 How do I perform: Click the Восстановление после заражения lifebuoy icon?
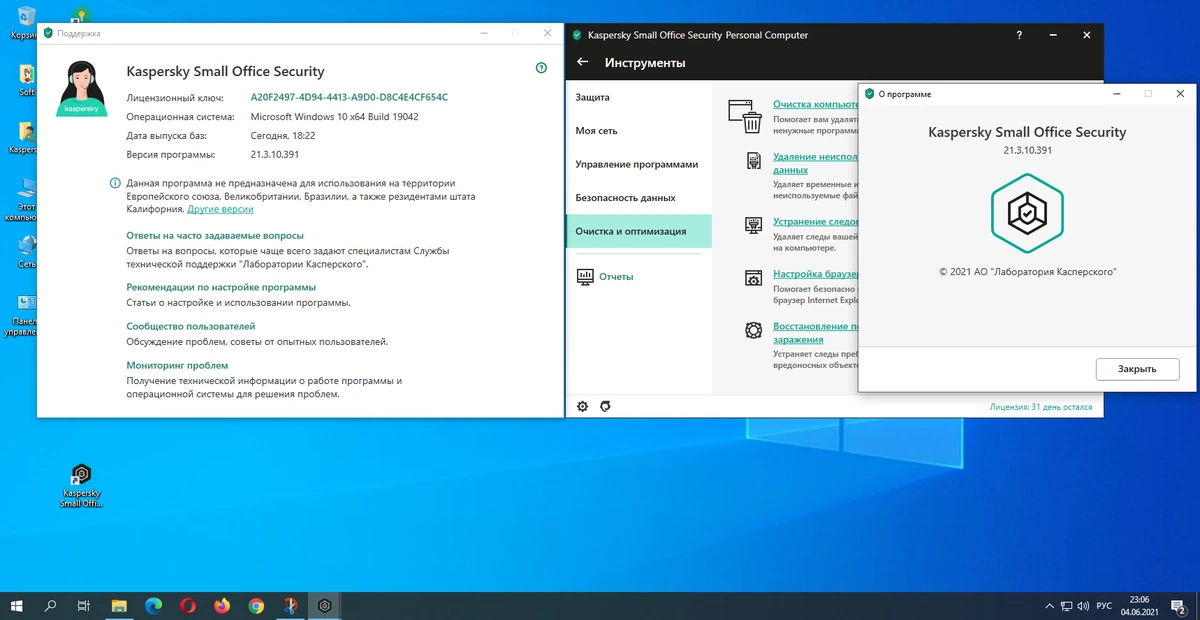pos(754,331)
